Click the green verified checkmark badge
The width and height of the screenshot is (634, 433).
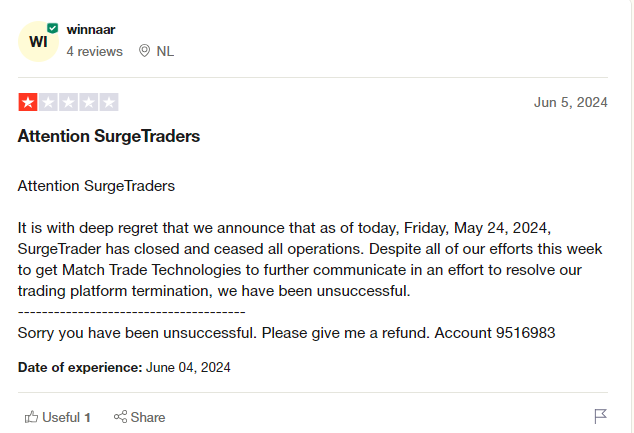(x=53, y=28)
